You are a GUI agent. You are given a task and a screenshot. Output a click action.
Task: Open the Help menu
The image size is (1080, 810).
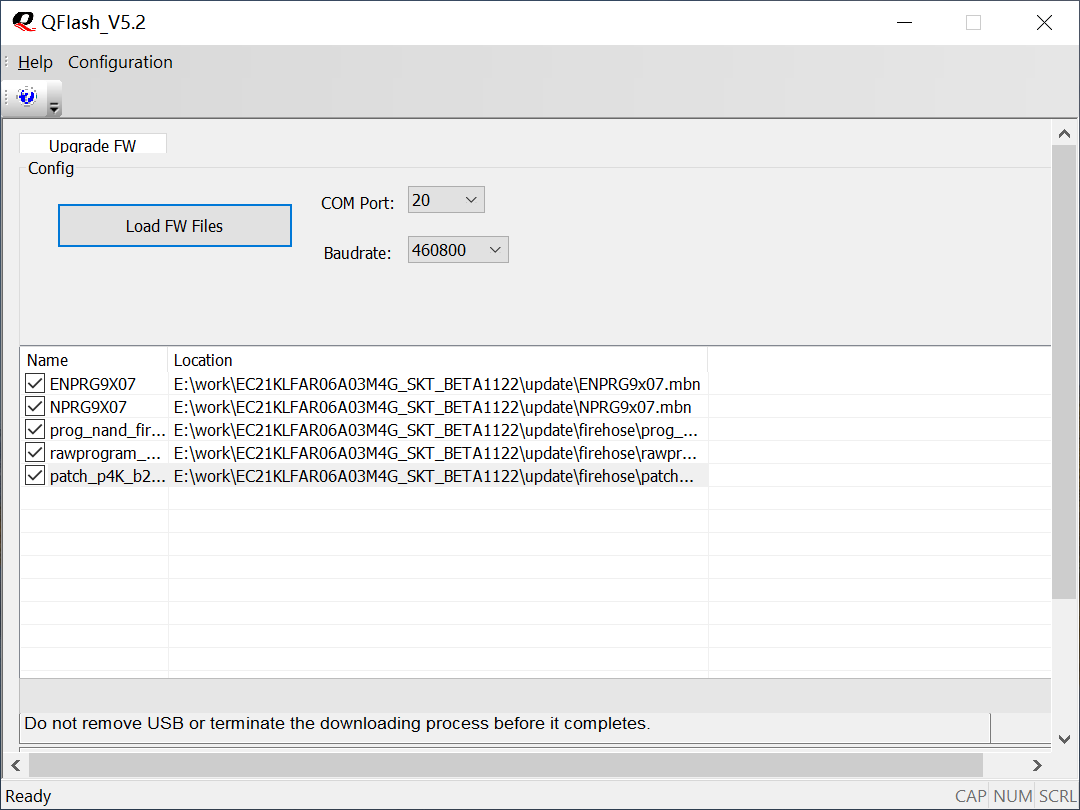coord(35,62)
